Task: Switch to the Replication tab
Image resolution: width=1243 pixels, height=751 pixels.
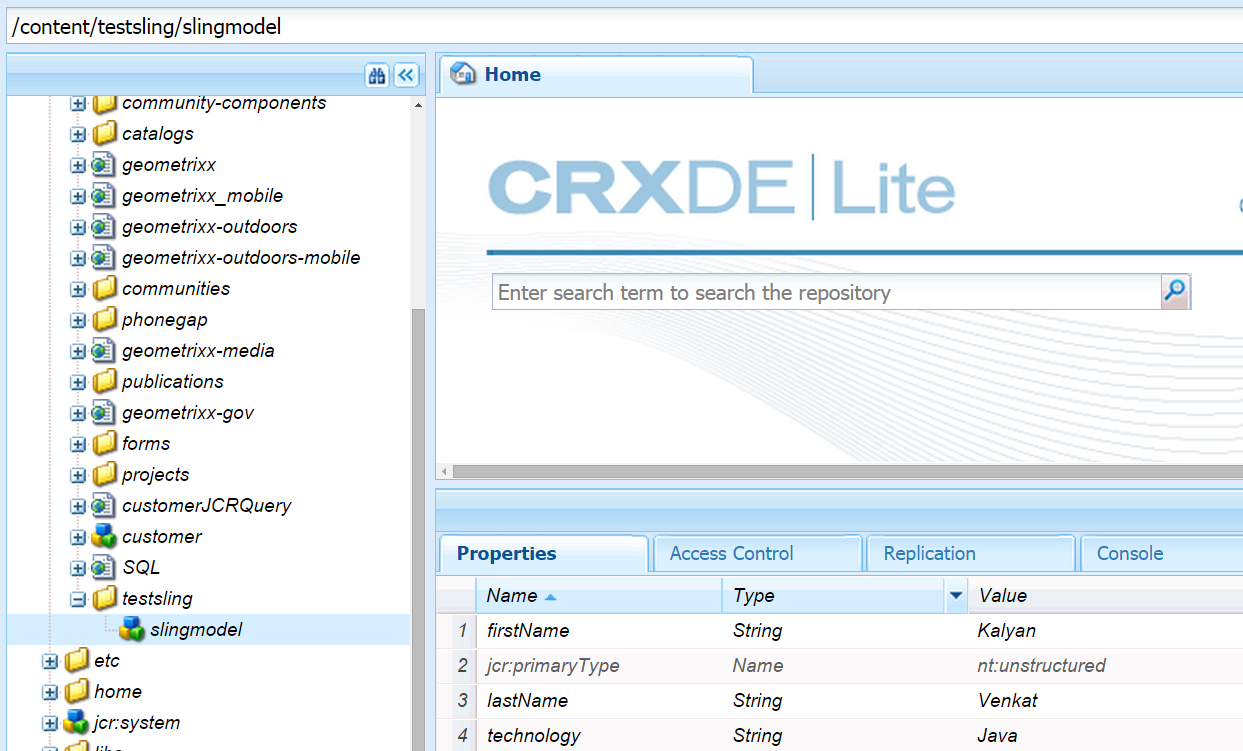Action: (x=970, y=554)
